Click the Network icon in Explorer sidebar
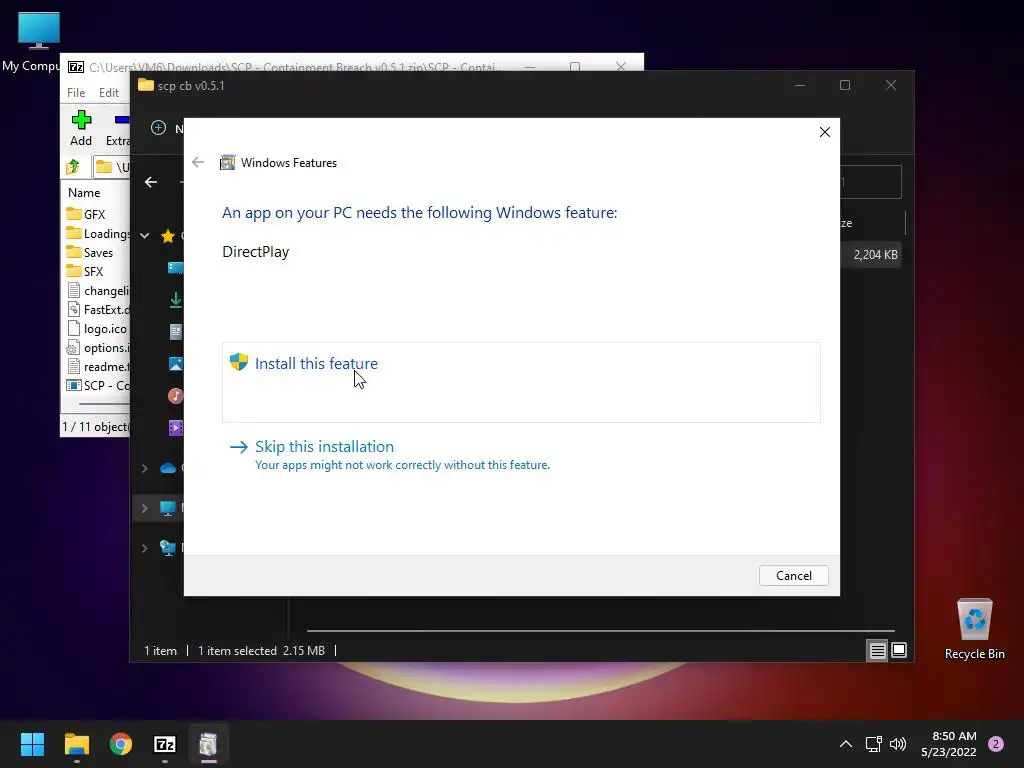Viewport: 1024px width, 768px height. (x=168, y=548)
